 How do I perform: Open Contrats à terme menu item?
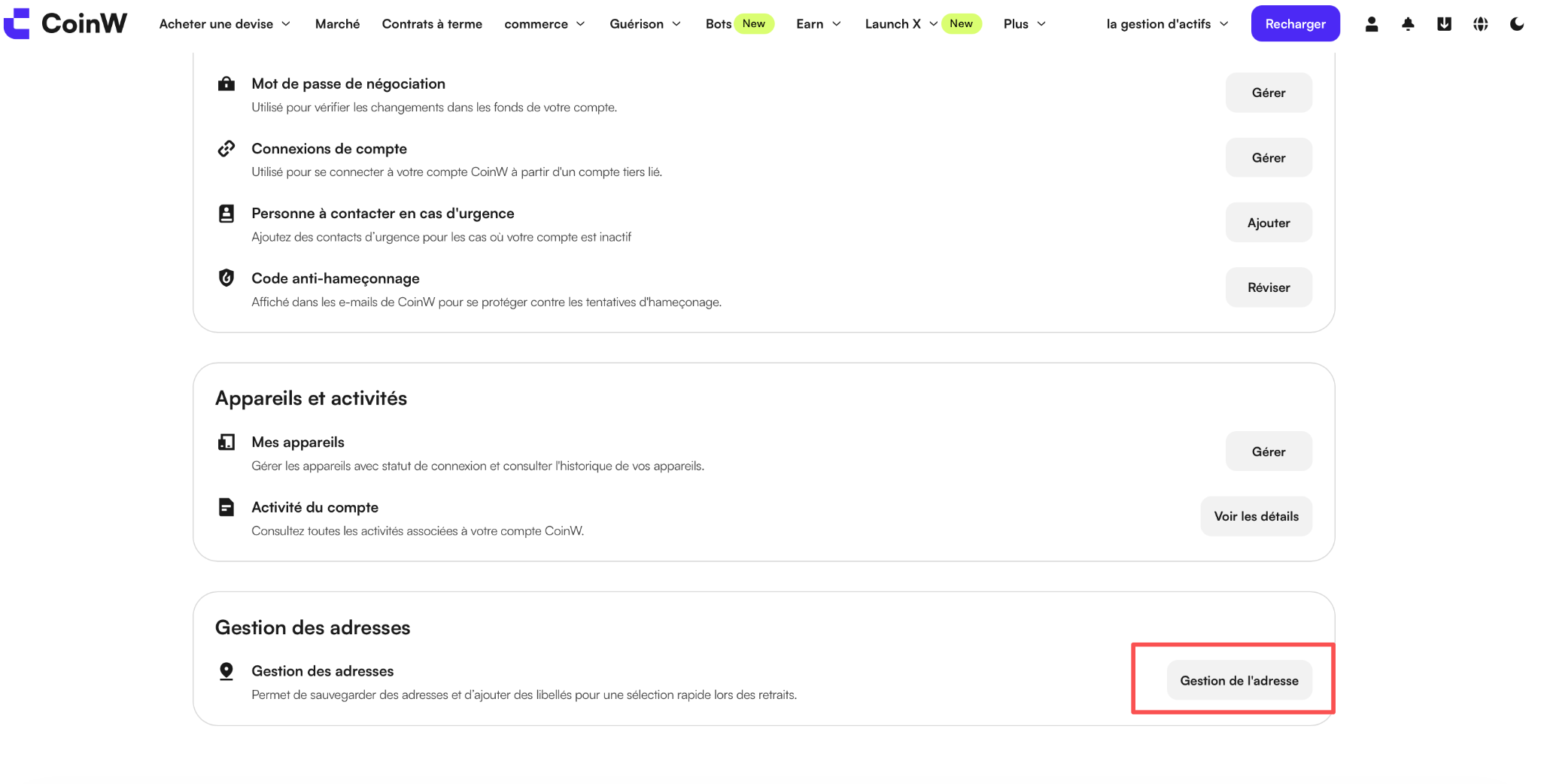432,24
